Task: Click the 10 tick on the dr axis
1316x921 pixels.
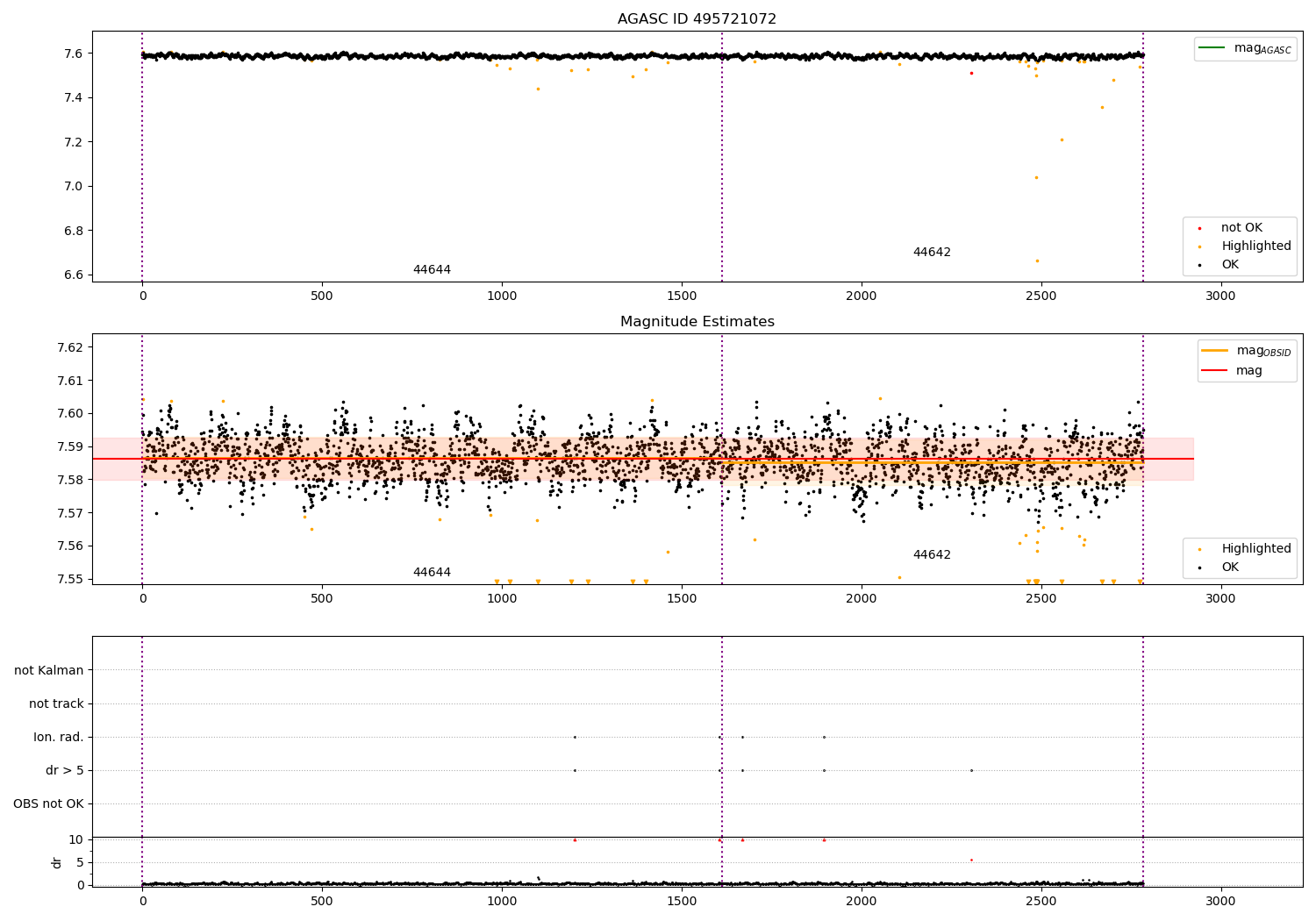Action: (76, 839)
